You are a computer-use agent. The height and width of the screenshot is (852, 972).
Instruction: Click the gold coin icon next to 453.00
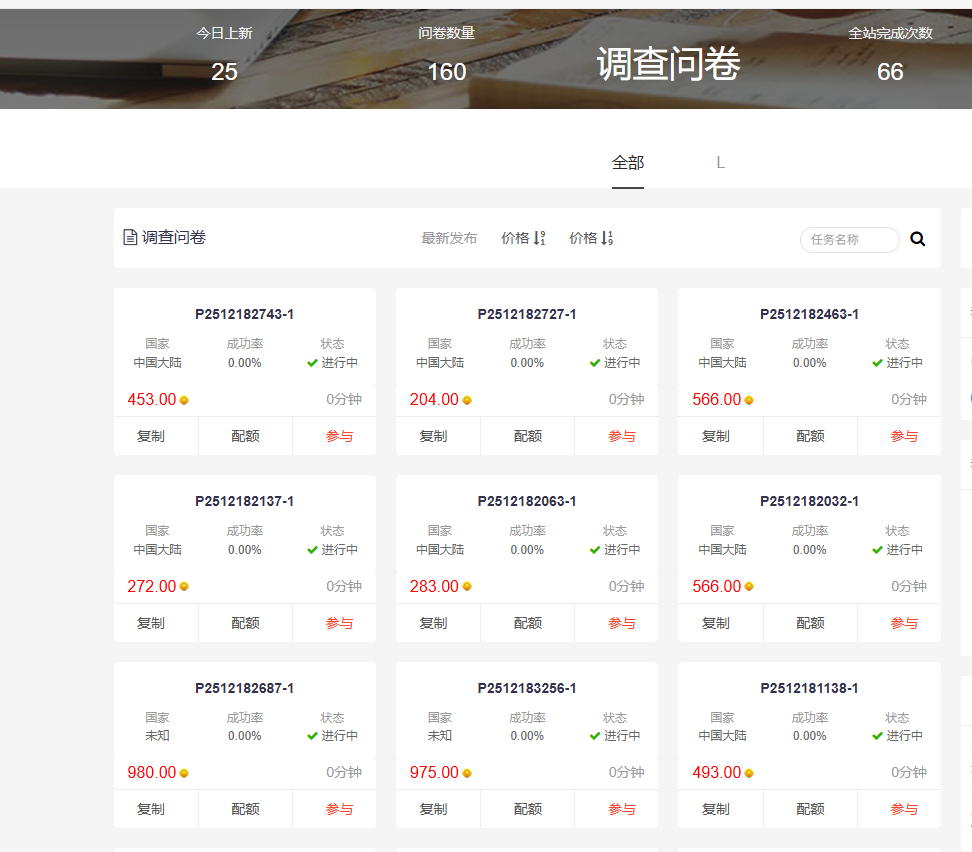click(184, 398)
